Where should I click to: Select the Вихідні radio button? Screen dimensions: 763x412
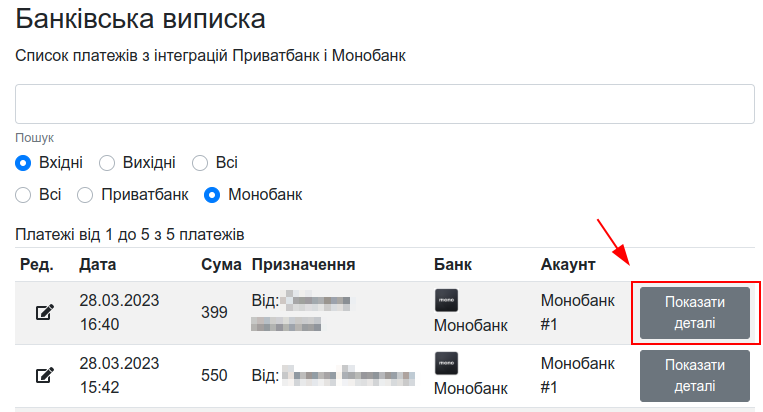point(107,163)
